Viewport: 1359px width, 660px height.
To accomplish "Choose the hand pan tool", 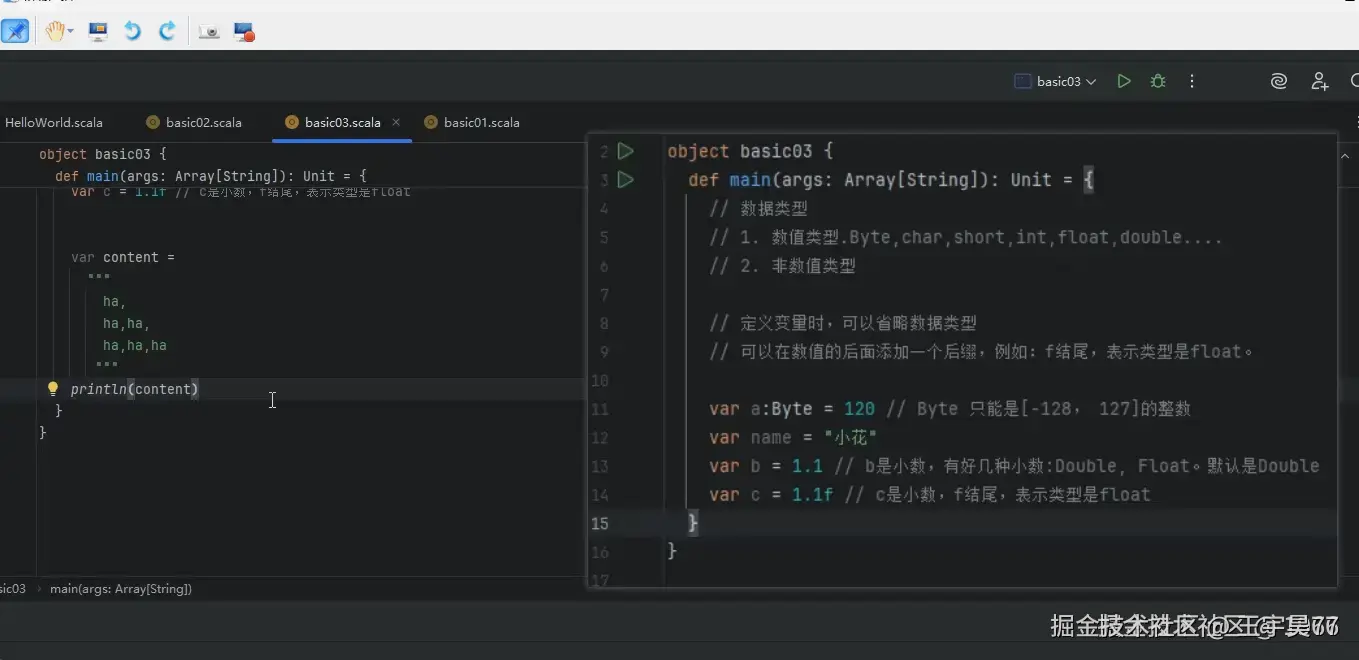I will (52, 31).
